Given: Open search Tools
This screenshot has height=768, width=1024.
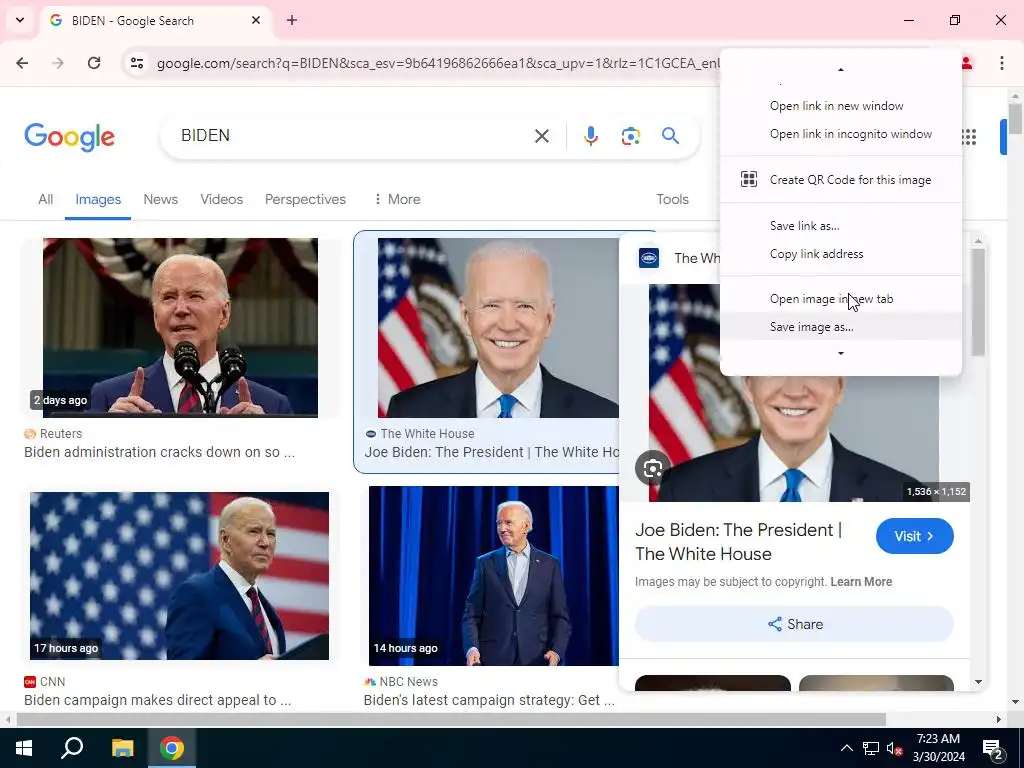Looking at the screenshot, I should 672,199.
